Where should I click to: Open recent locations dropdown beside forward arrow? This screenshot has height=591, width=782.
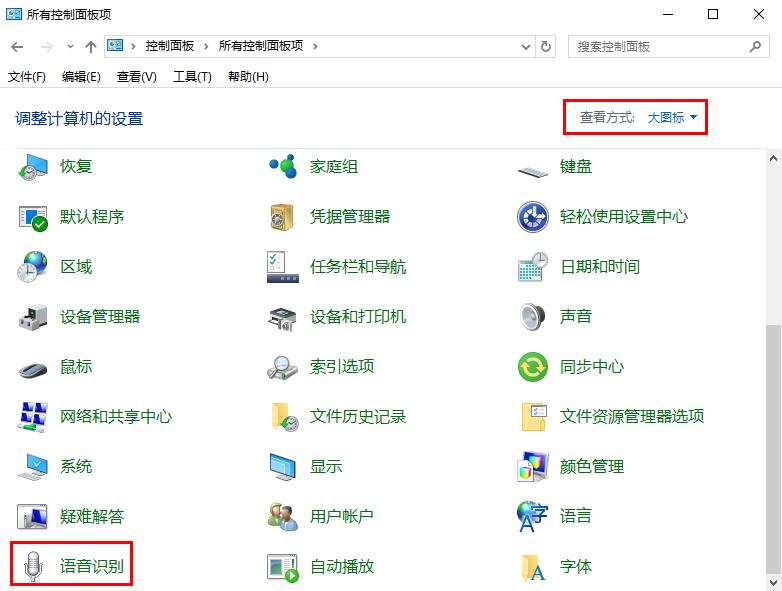pyautogui.click(x=70, y=47)
